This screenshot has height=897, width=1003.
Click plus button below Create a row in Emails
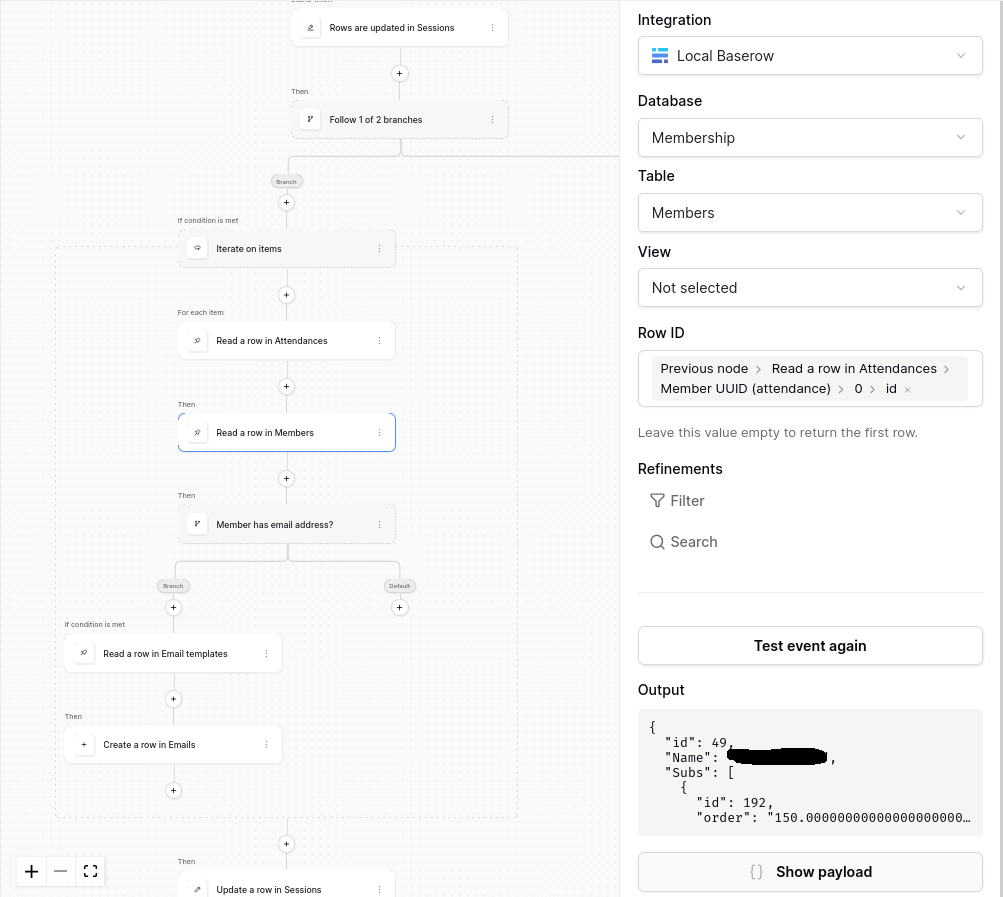click(173, 791)
